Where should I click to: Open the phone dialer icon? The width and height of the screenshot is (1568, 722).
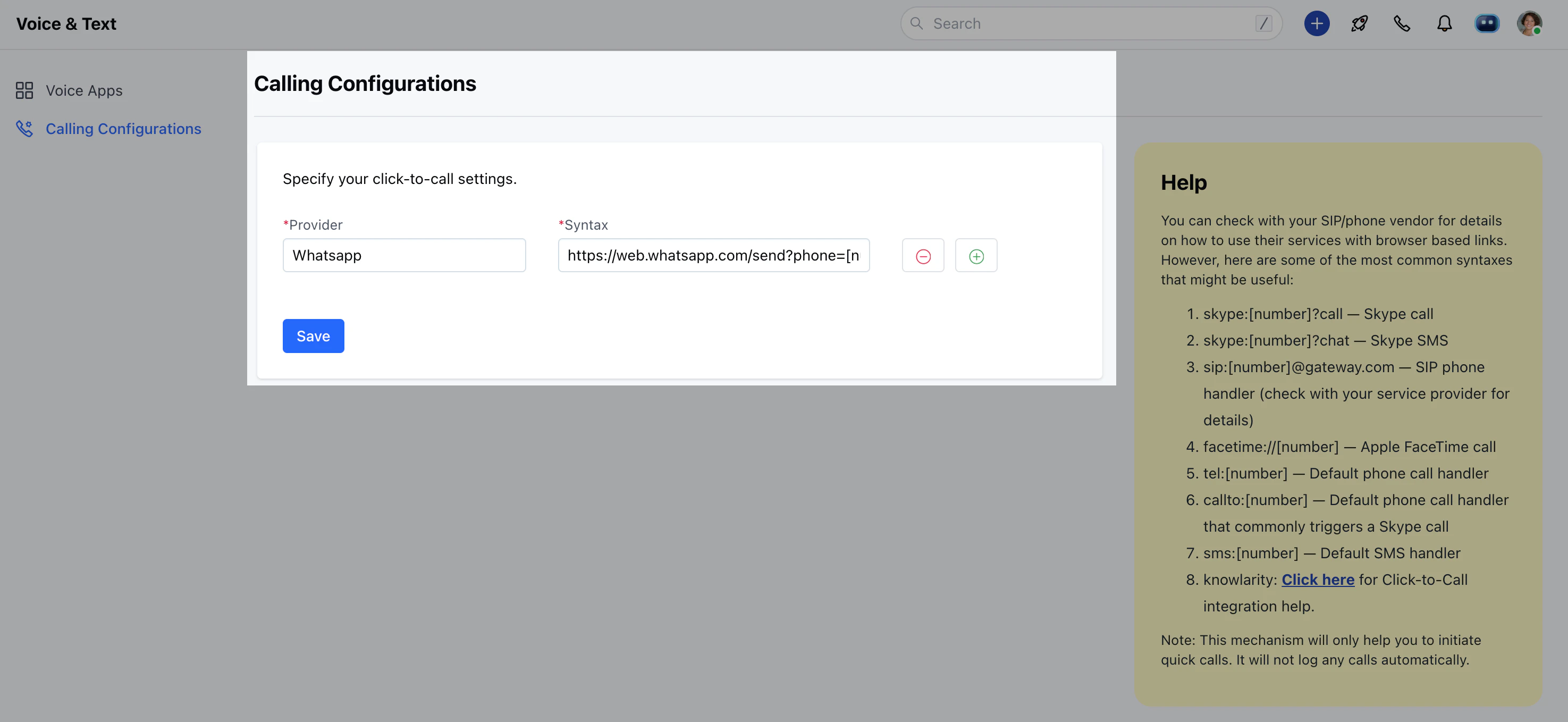pyautogui.click(x=1402, y=24)
